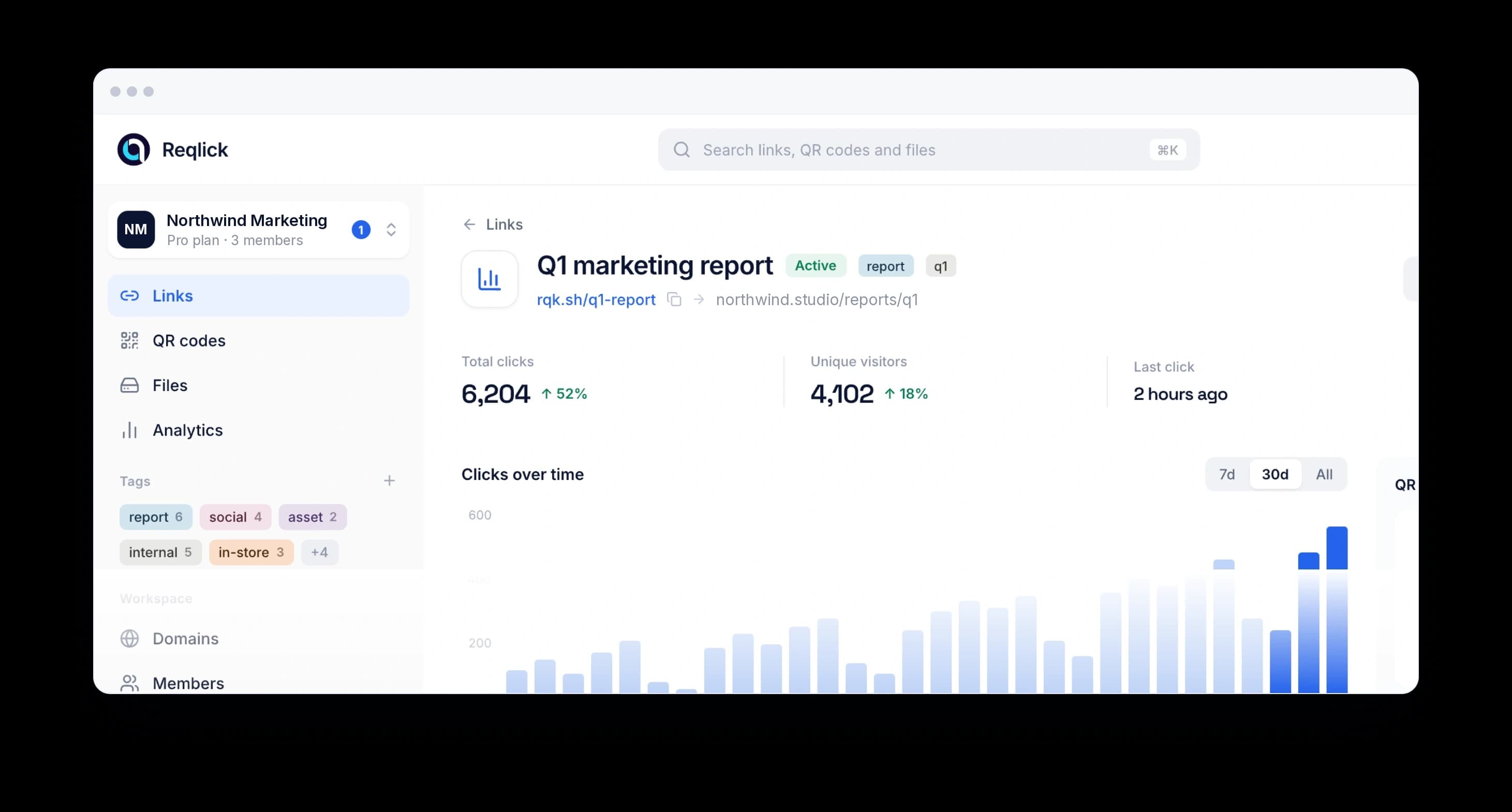Screen dimensions: 1512x812
Task: Open northwind.studio/reports/q1 destination
Action: (x=817, y=300)
